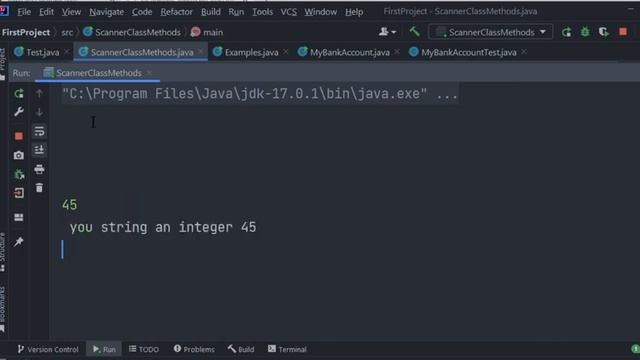The image size is (640, 360).
Task: Open the ScannerClassMethods run configuration dropdown
Action: pyautogui.click(x=491, y=32)
